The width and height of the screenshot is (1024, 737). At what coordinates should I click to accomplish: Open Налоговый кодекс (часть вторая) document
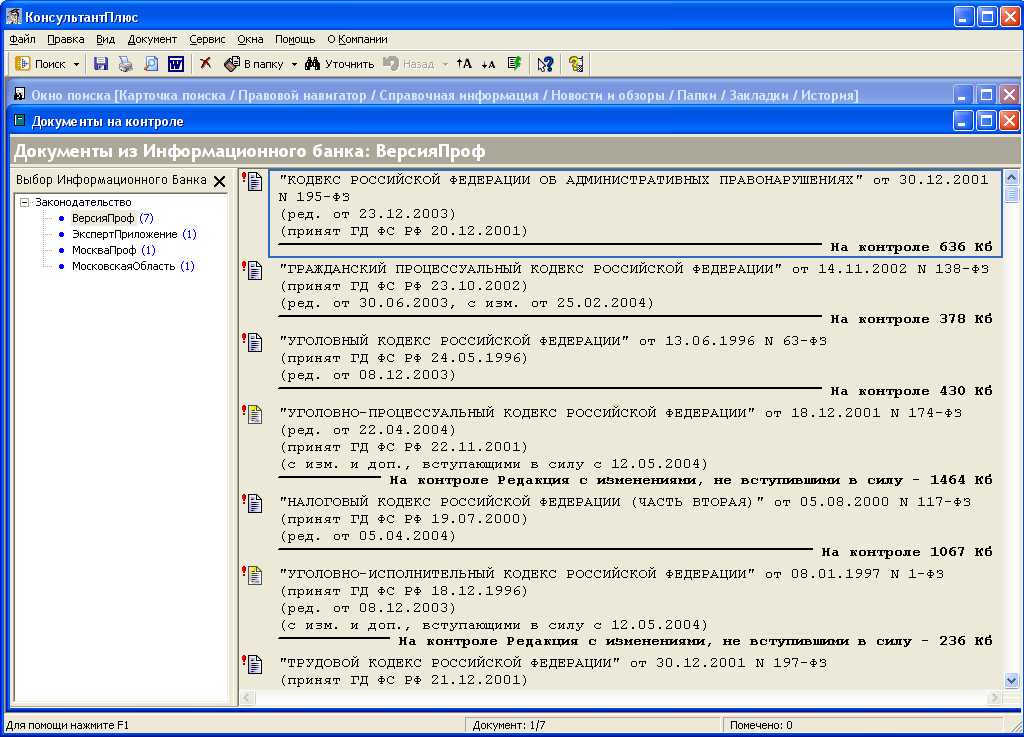(x=633, y=527)
